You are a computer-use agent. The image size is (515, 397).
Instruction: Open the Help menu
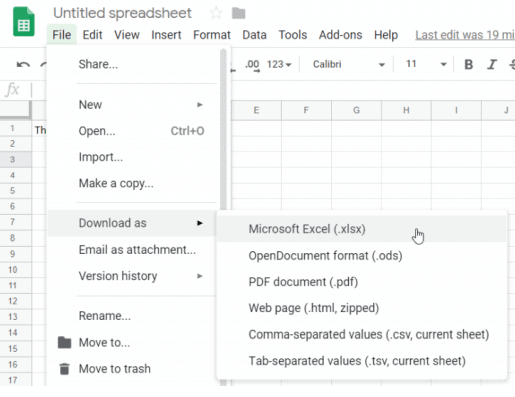(x=386, y=35)
